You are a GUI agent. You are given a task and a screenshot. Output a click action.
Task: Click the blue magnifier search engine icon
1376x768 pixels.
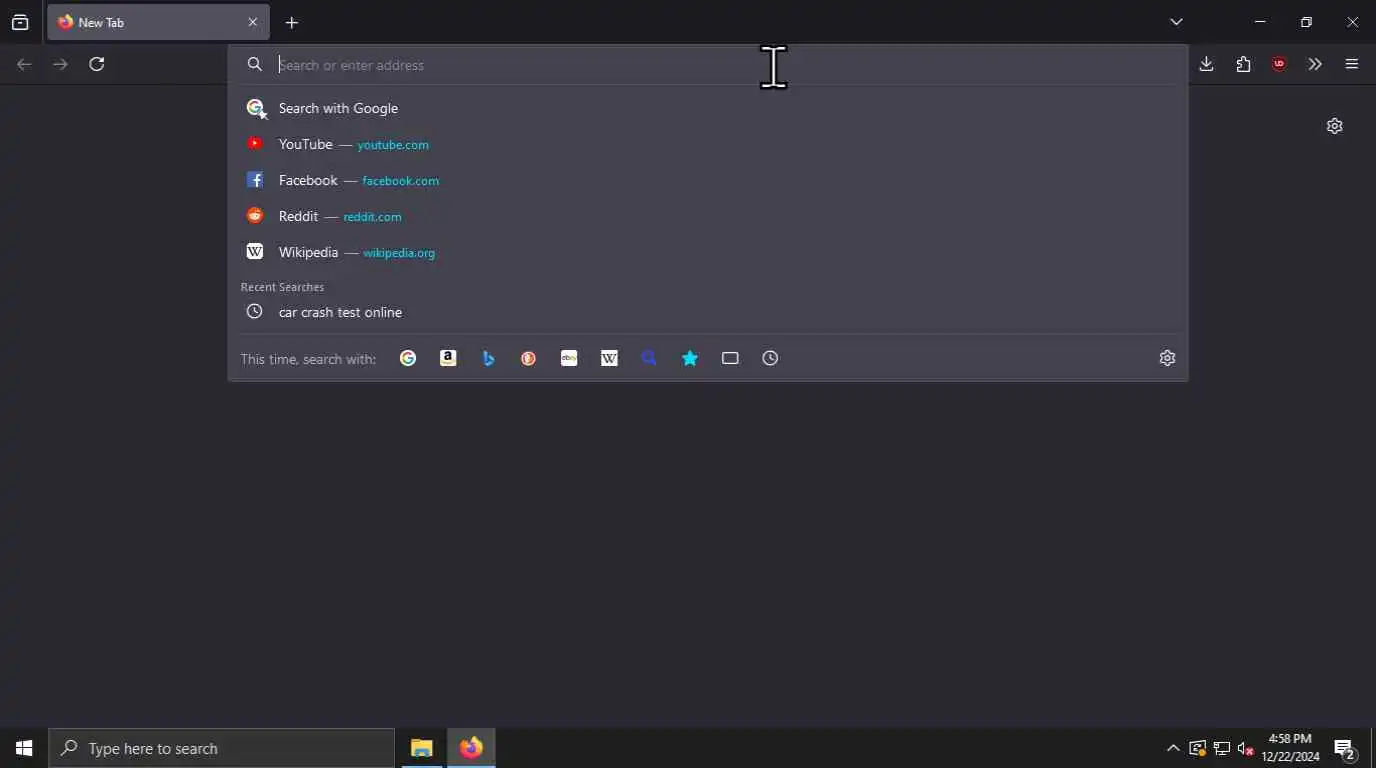click(x=649, y=358)
